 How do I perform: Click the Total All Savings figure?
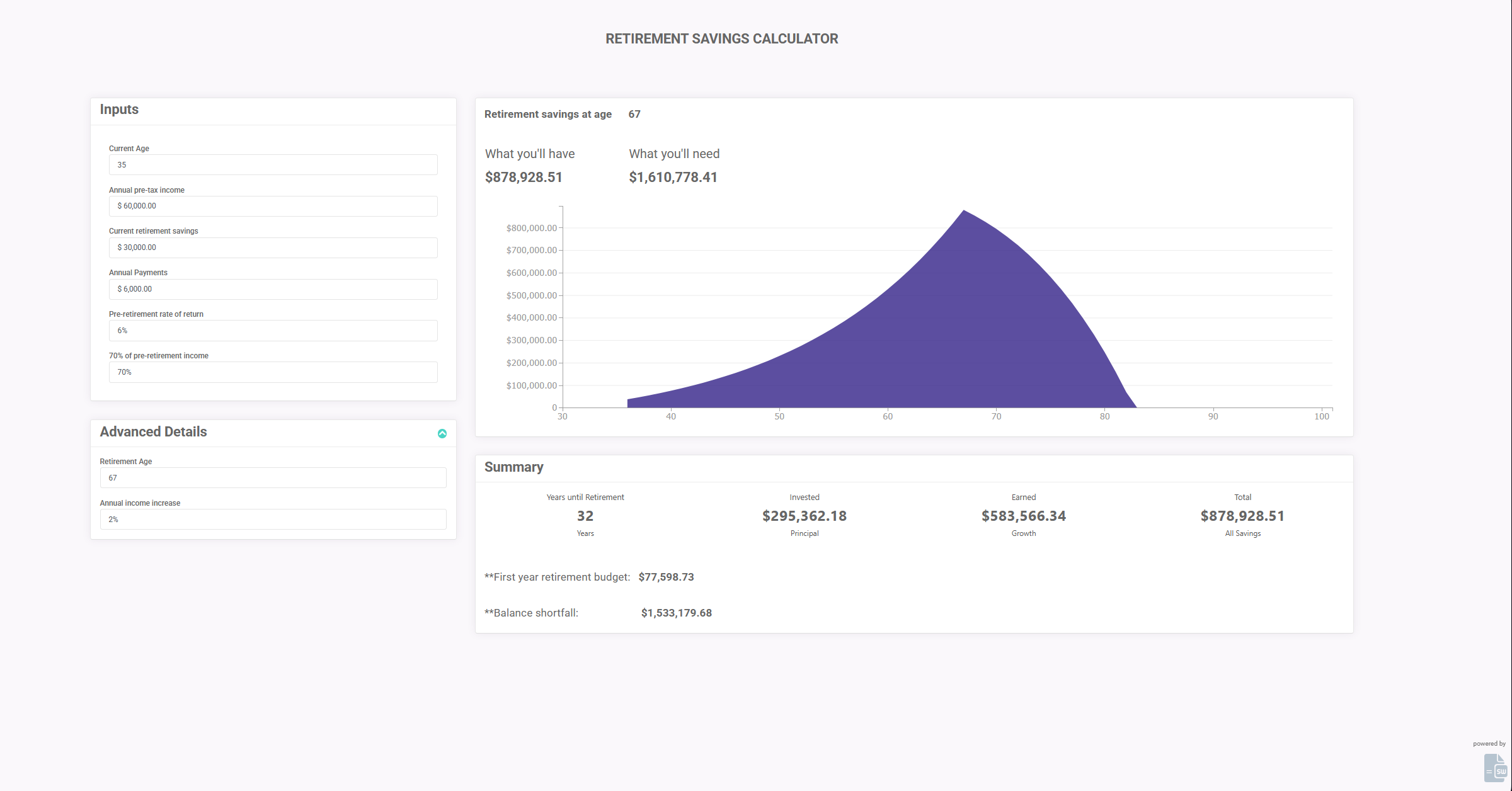[1242, 516]
